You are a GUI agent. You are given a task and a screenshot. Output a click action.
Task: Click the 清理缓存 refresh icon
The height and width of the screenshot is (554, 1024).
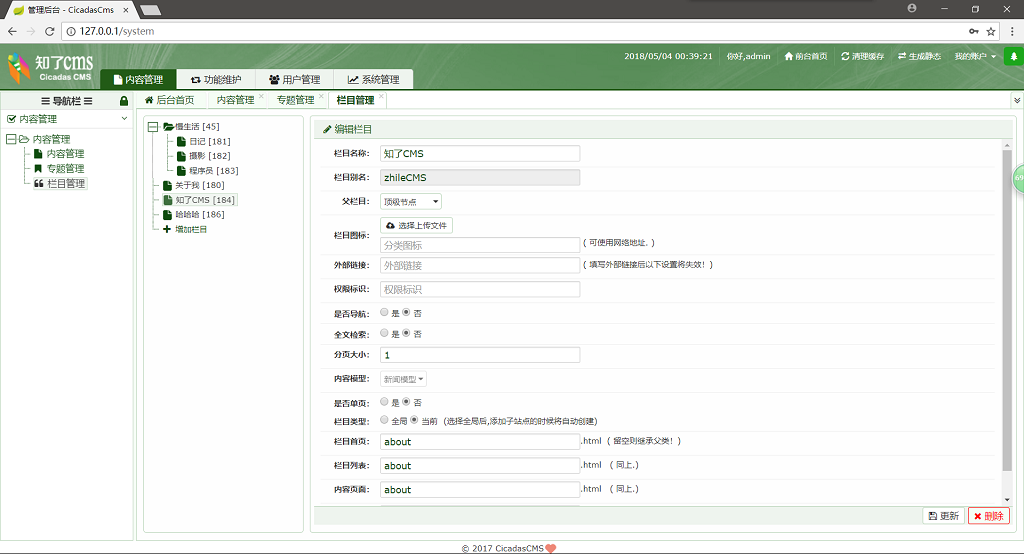click(845, 56)
